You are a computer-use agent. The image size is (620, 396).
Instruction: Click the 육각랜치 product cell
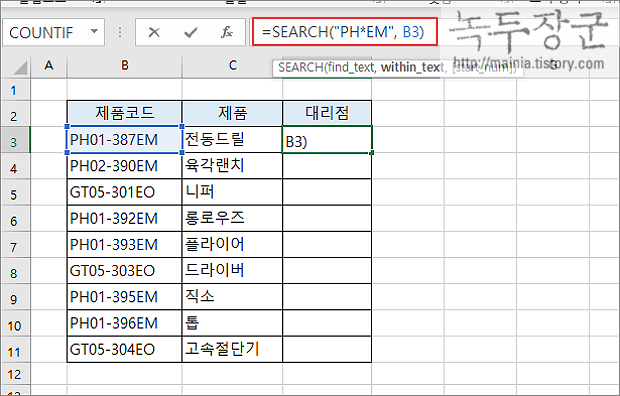(232, 166)
